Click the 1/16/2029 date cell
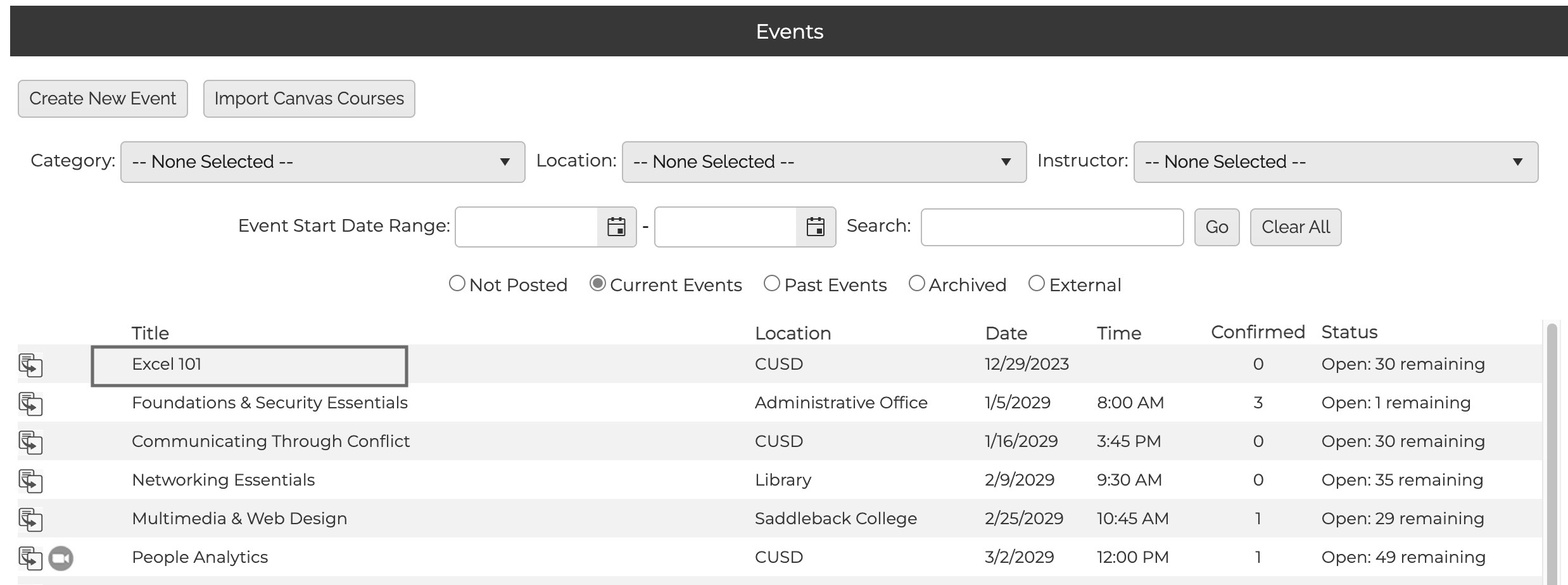1568x585 pixels. [1021, 441]
